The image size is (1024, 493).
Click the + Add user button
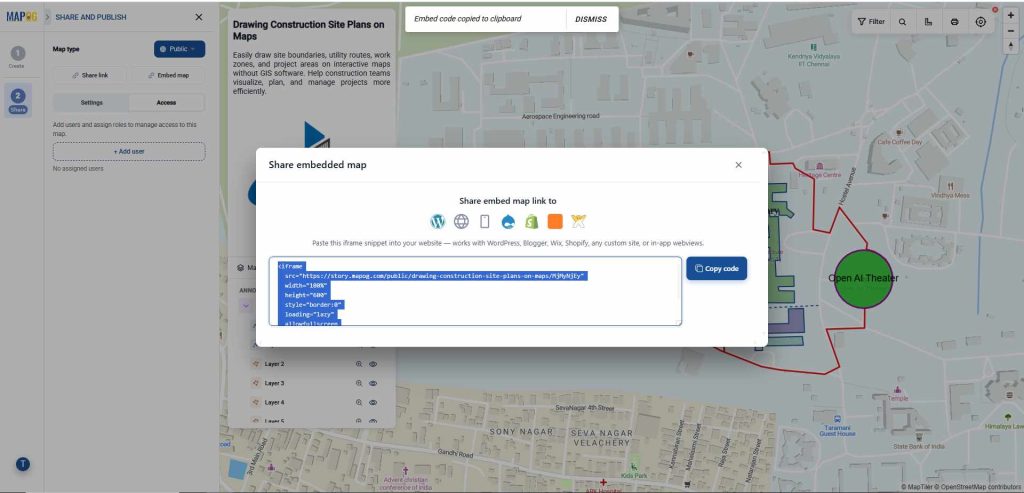[x=129, y=151]
